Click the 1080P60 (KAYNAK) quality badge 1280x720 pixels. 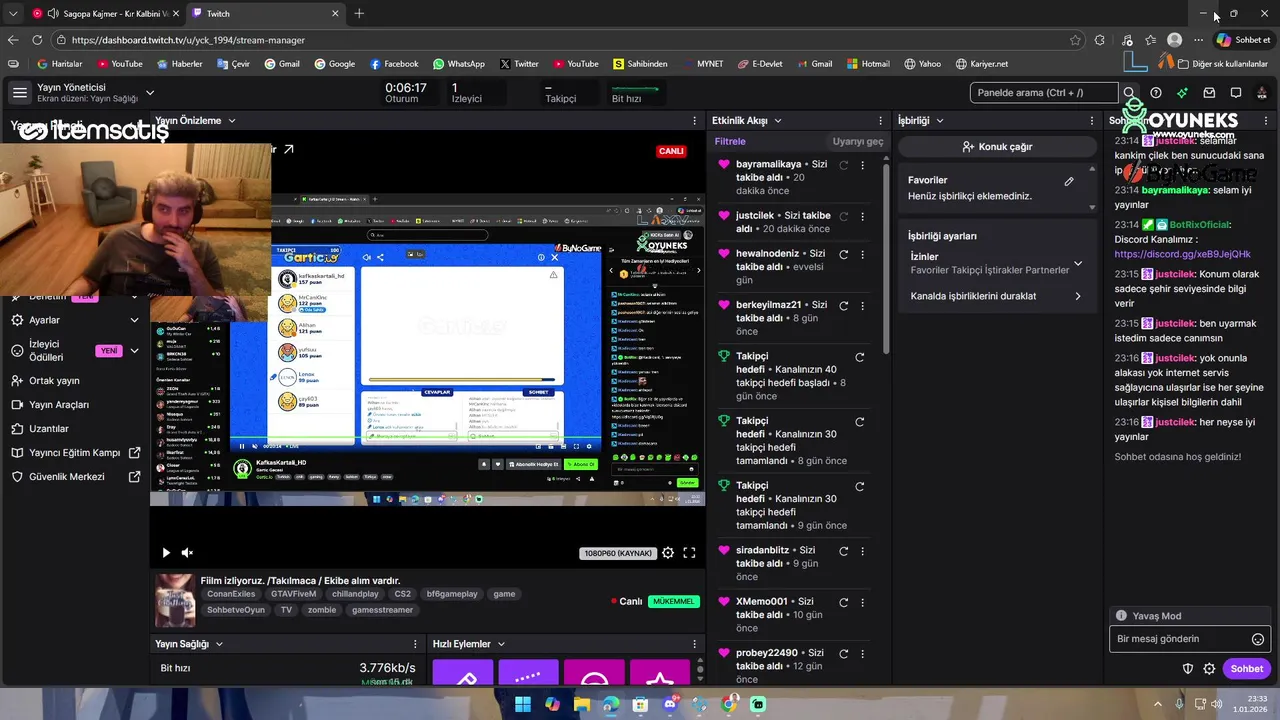(x=618, y=553)
